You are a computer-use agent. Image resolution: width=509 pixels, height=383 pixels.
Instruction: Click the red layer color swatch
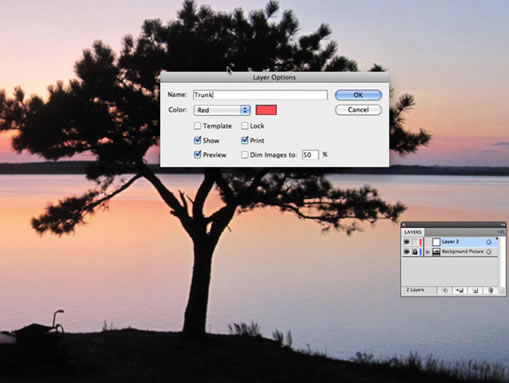(266, 110)
